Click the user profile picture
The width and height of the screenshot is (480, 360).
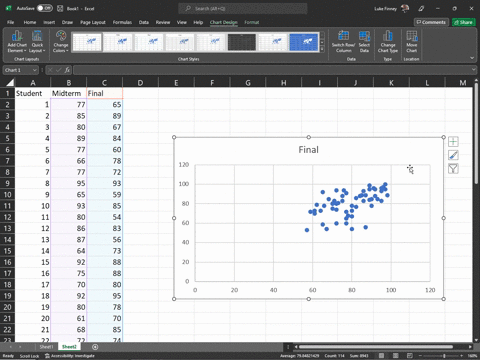(405, 8)
